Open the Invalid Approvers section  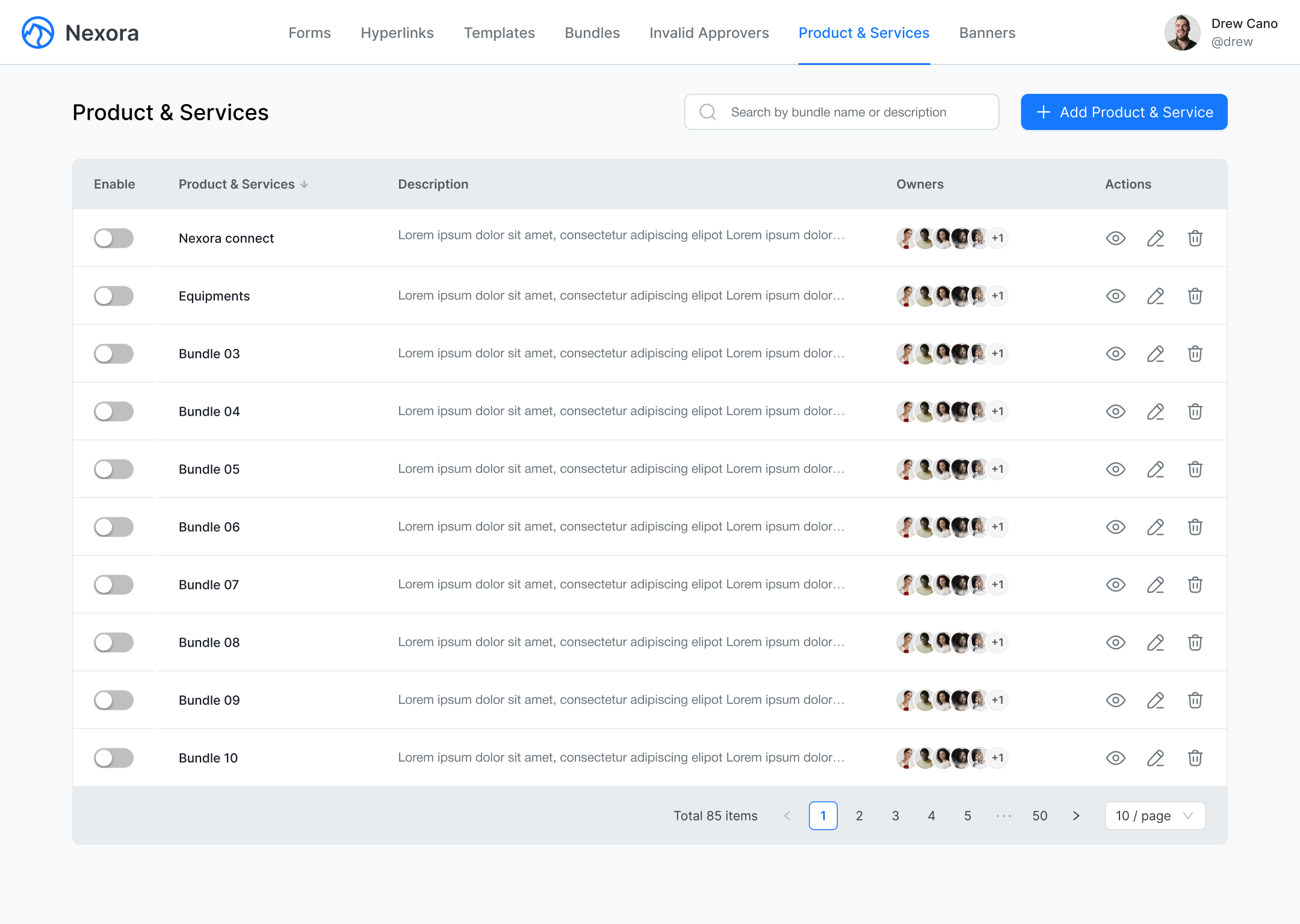[709, 33]
